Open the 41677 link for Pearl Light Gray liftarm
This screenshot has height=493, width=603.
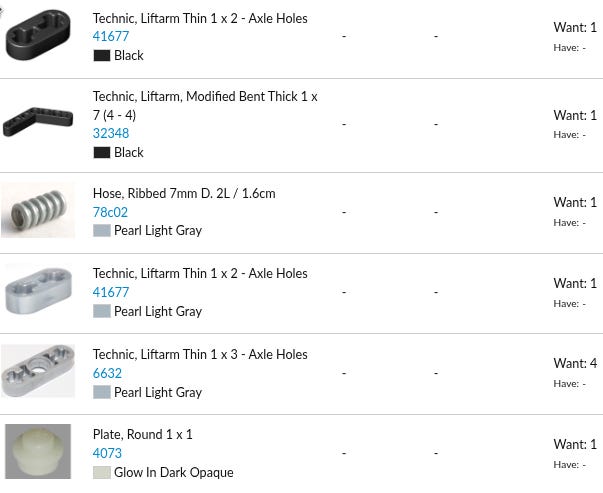pyautogui.click(x=111, y=292)
